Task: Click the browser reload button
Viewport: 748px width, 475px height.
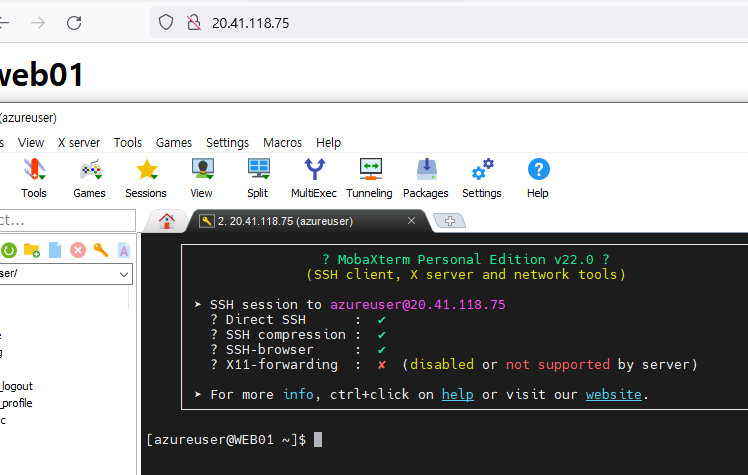Action: point(74,22)
